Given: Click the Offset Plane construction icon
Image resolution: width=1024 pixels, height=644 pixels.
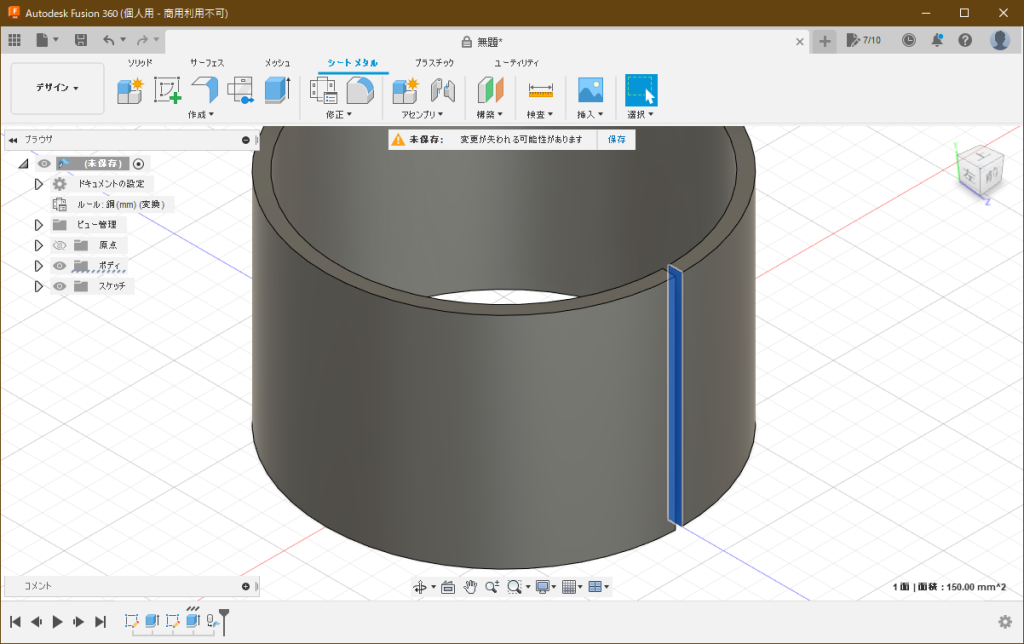Looking at the screenshot, I should [490, 91].
